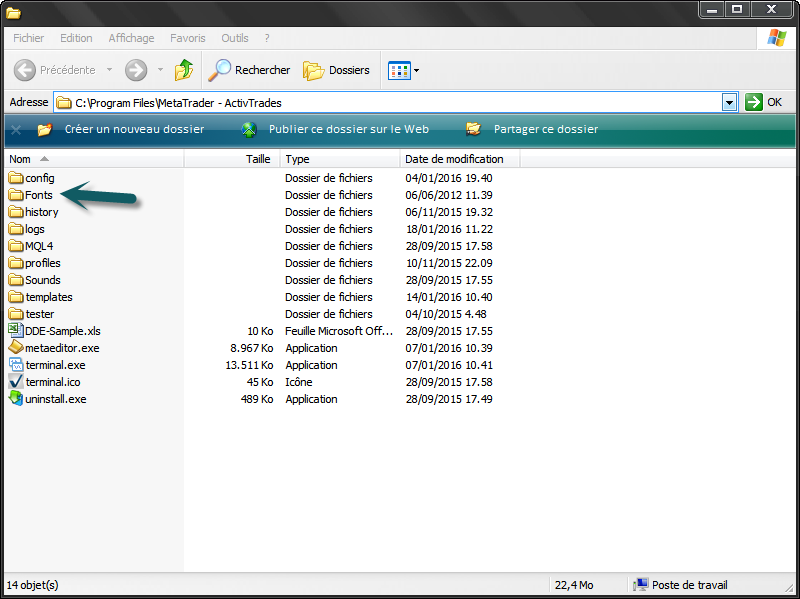Click the view mode grid icon
The width and height of the screenshot is (800, 599).
[x=399, y=70]
